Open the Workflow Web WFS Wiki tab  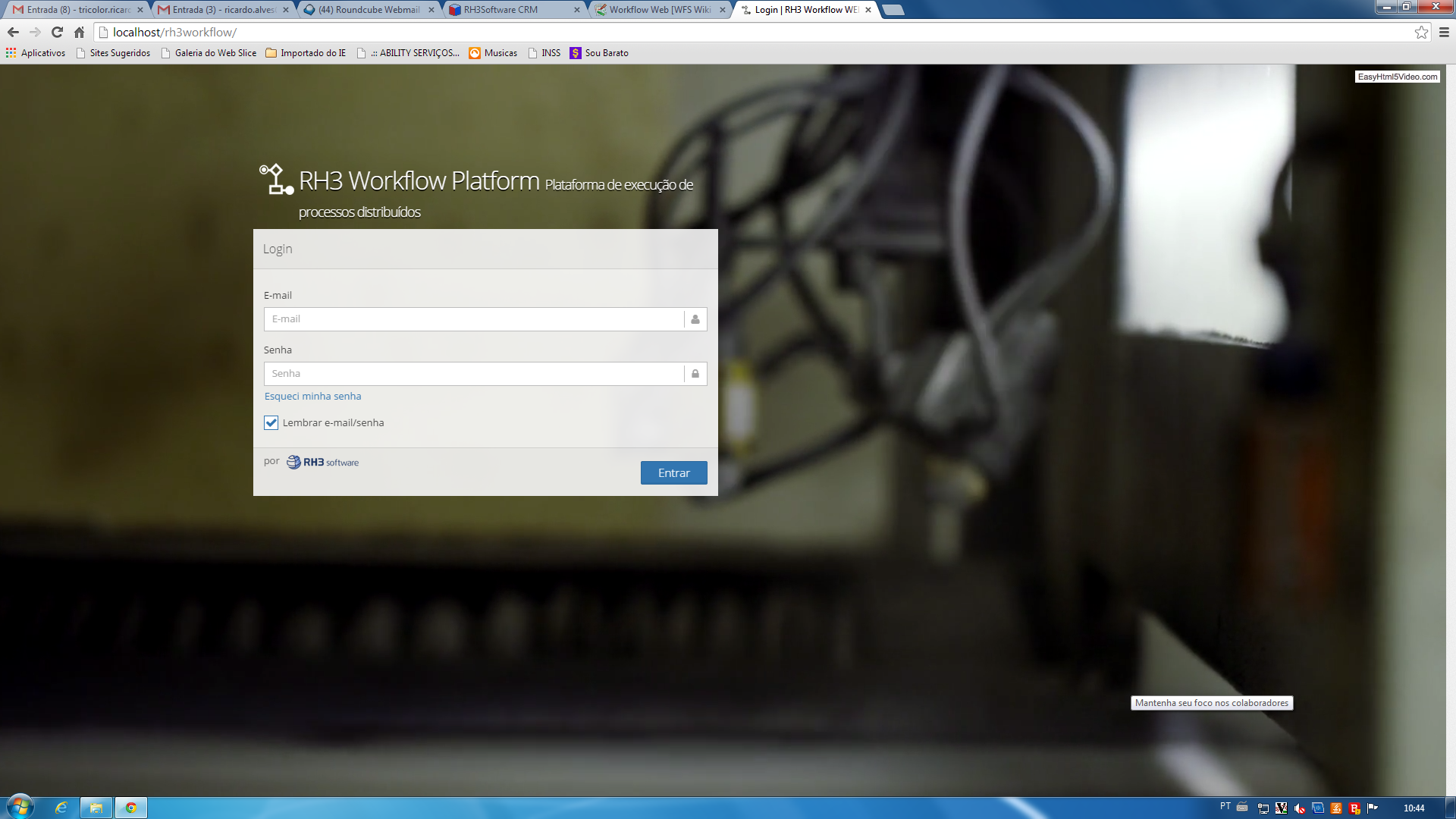658,10
